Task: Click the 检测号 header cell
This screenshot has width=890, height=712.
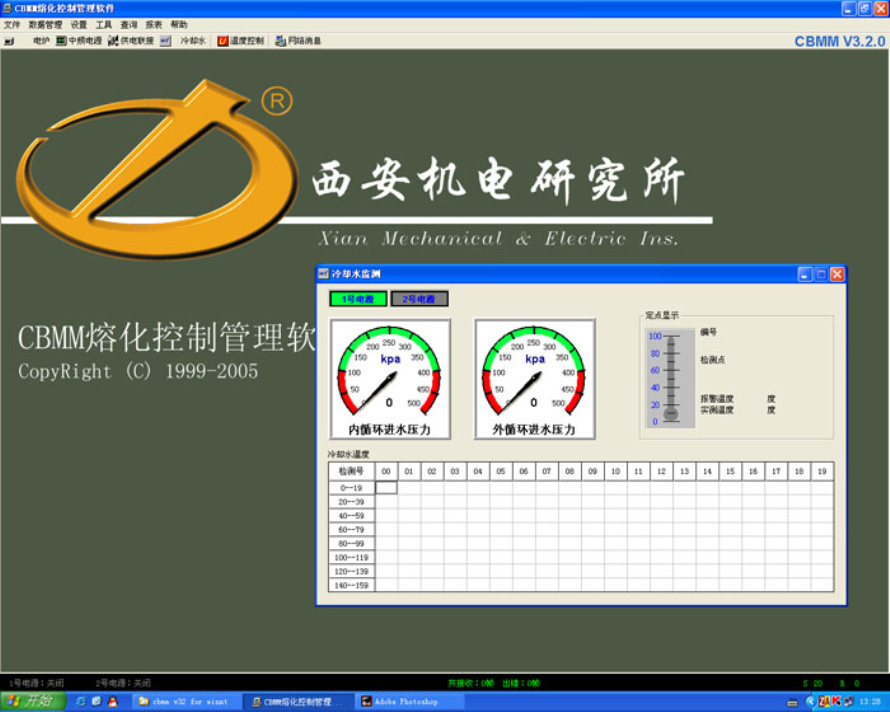Action: tap(351, 471)
